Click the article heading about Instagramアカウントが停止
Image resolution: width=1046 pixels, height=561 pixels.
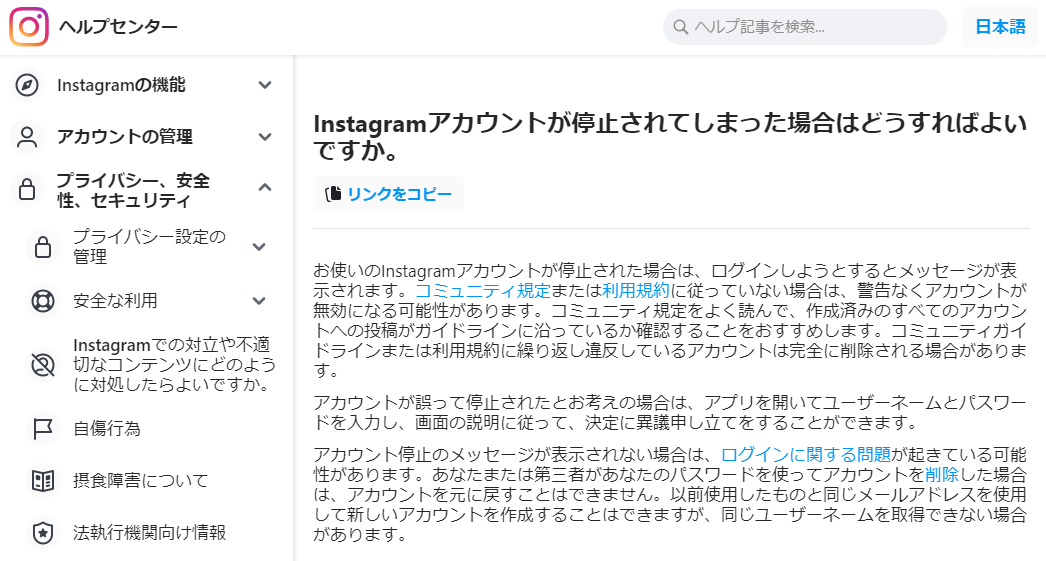click(x=670, y=137)
